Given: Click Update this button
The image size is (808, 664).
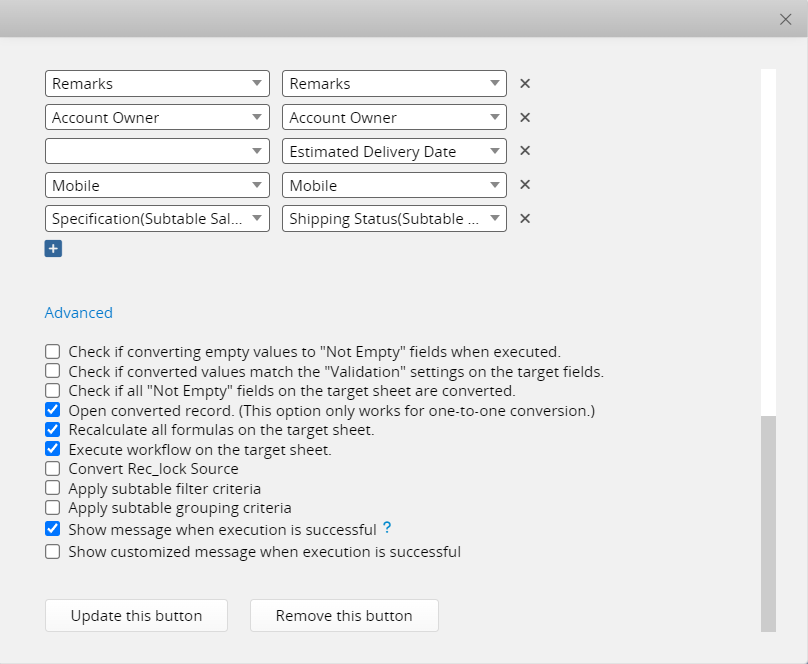Looking at the screenshot, I should [x=136, y=616].
